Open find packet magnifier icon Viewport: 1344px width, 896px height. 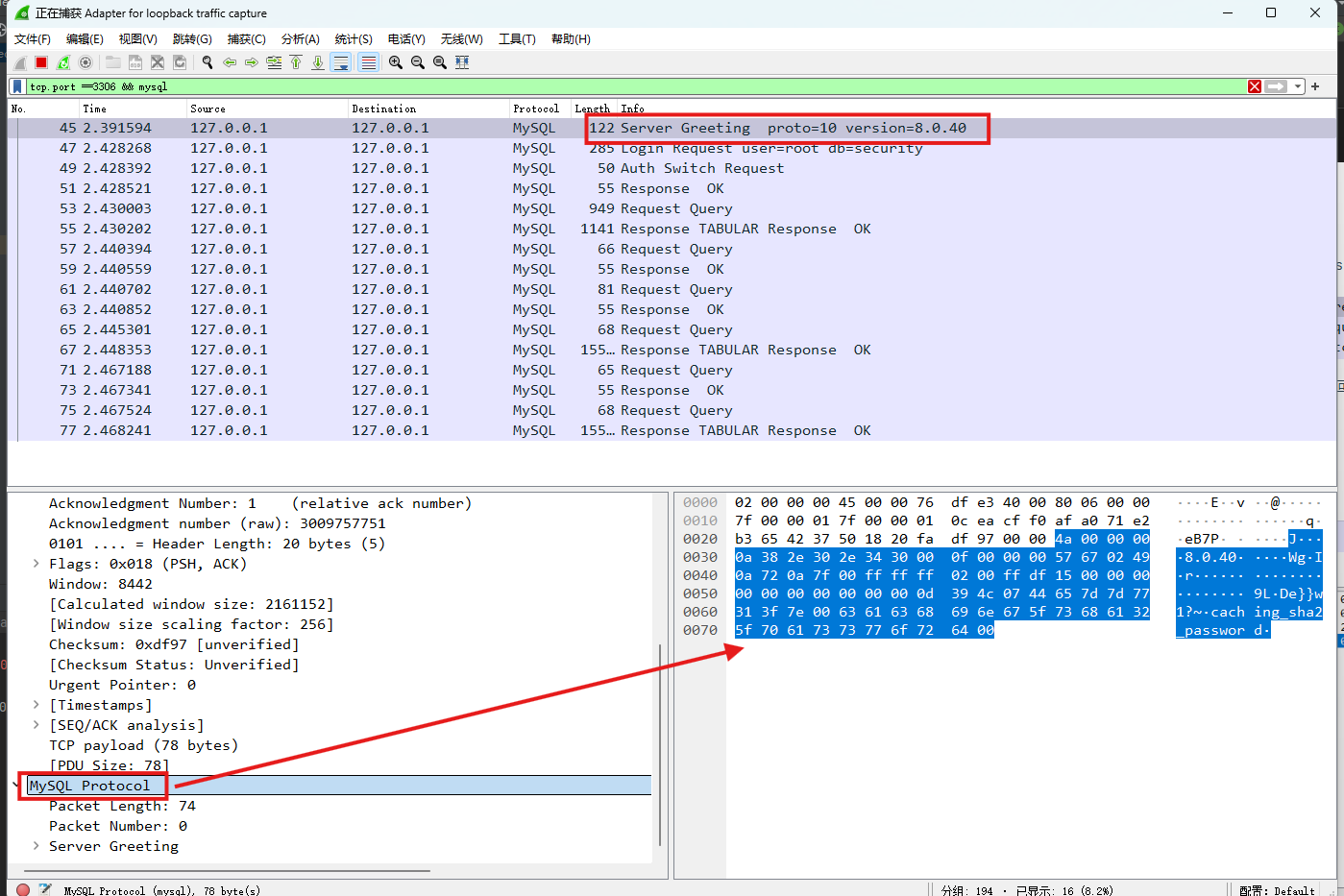tap(208, 62)
